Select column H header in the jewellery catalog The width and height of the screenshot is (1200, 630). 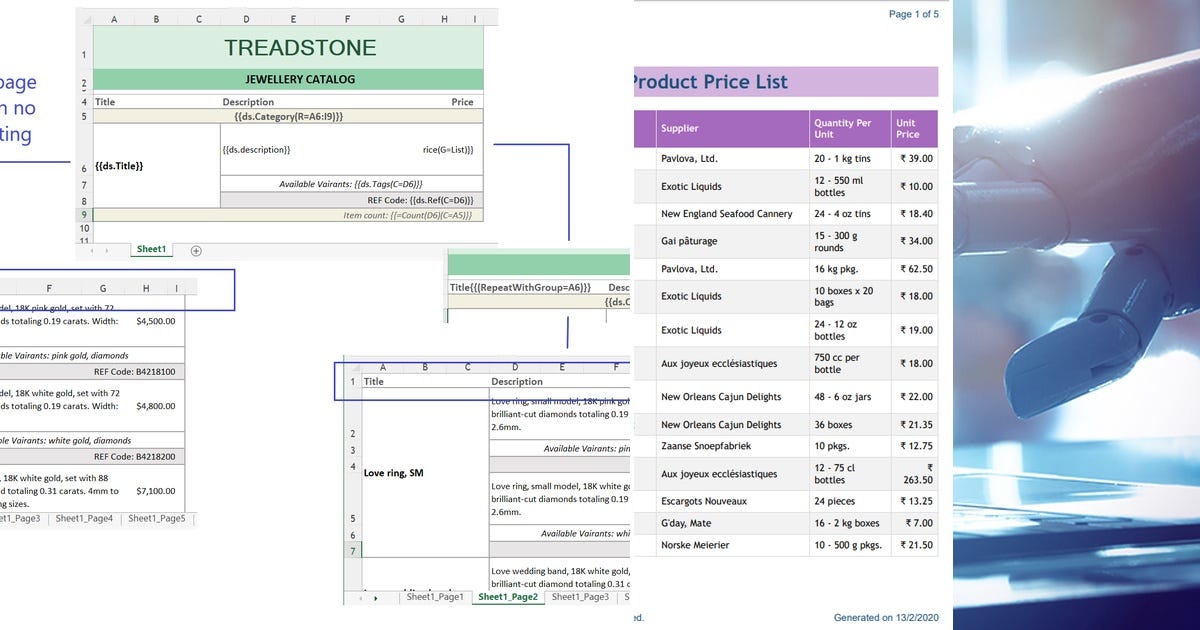pyautogui.click(x=444, y=18)
